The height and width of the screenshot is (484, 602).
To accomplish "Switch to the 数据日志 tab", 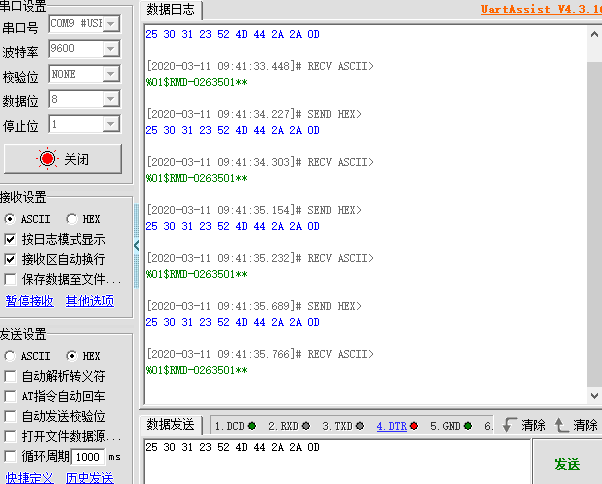I will (171, 10).
